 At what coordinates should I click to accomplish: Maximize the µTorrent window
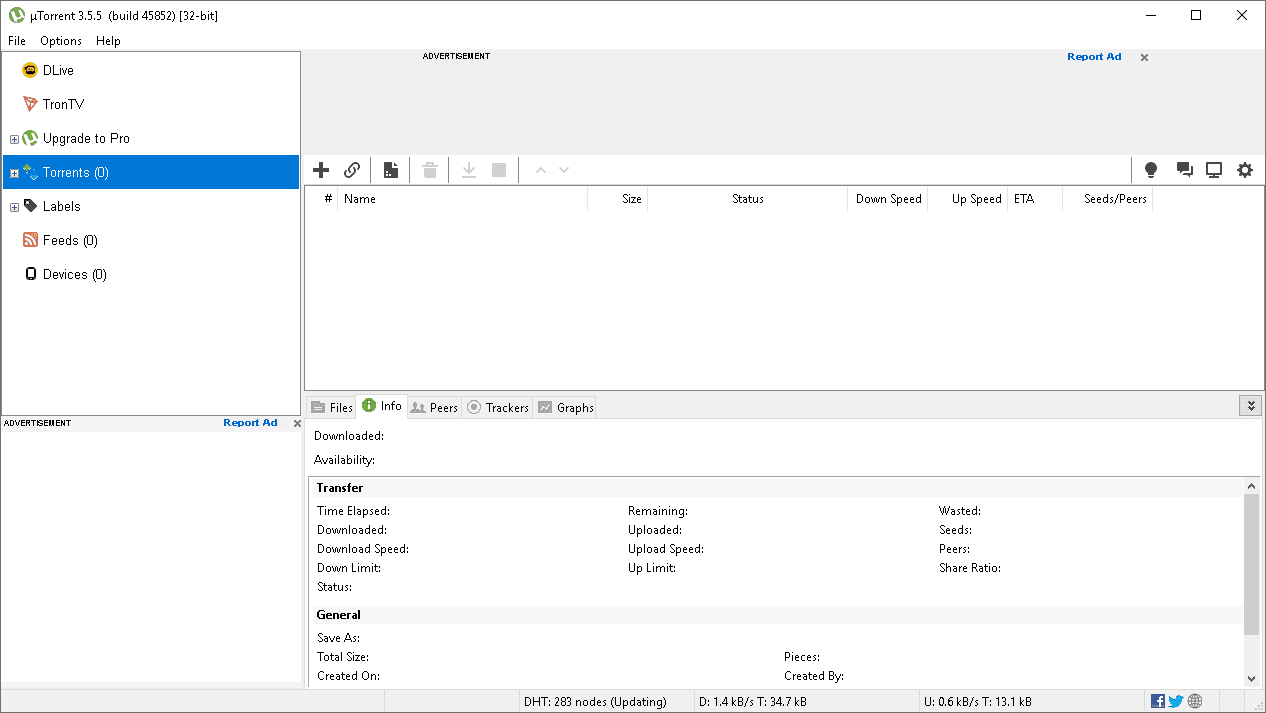[x=1196, y=15]
